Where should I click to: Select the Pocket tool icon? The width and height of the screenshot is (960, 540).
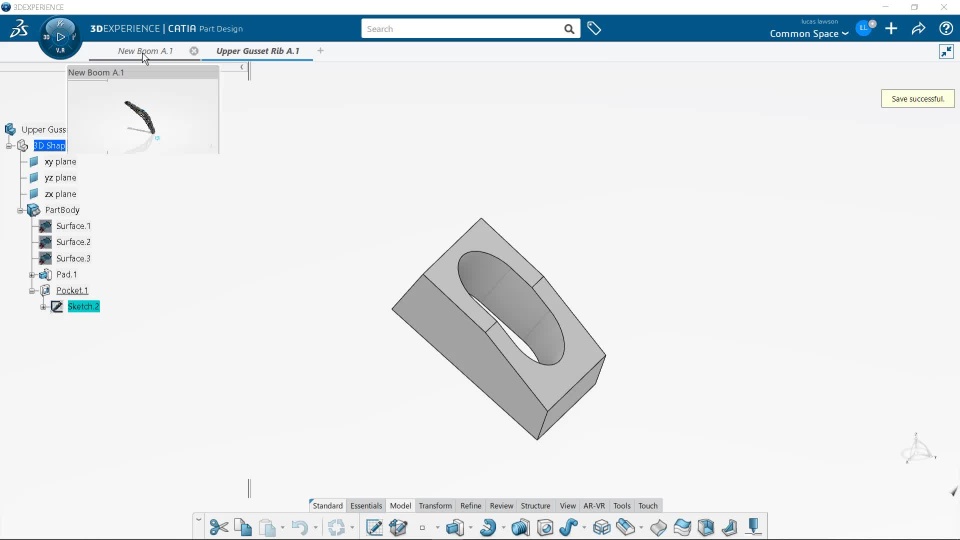pos(520,527)
